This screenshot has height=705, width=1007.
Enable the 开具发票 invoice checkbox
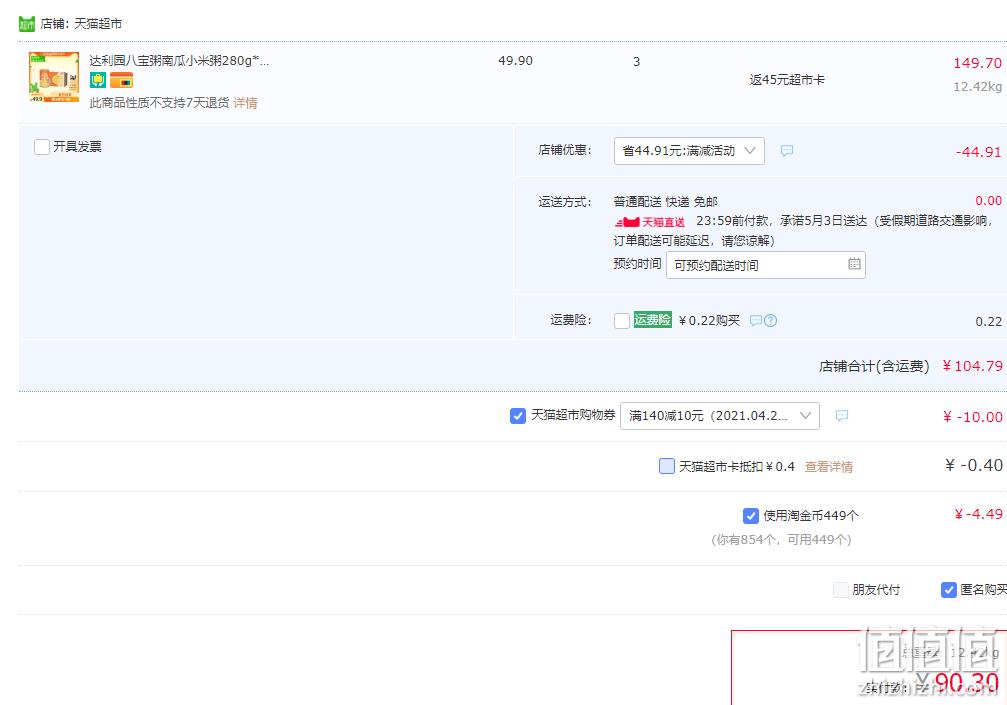[42, 146]
